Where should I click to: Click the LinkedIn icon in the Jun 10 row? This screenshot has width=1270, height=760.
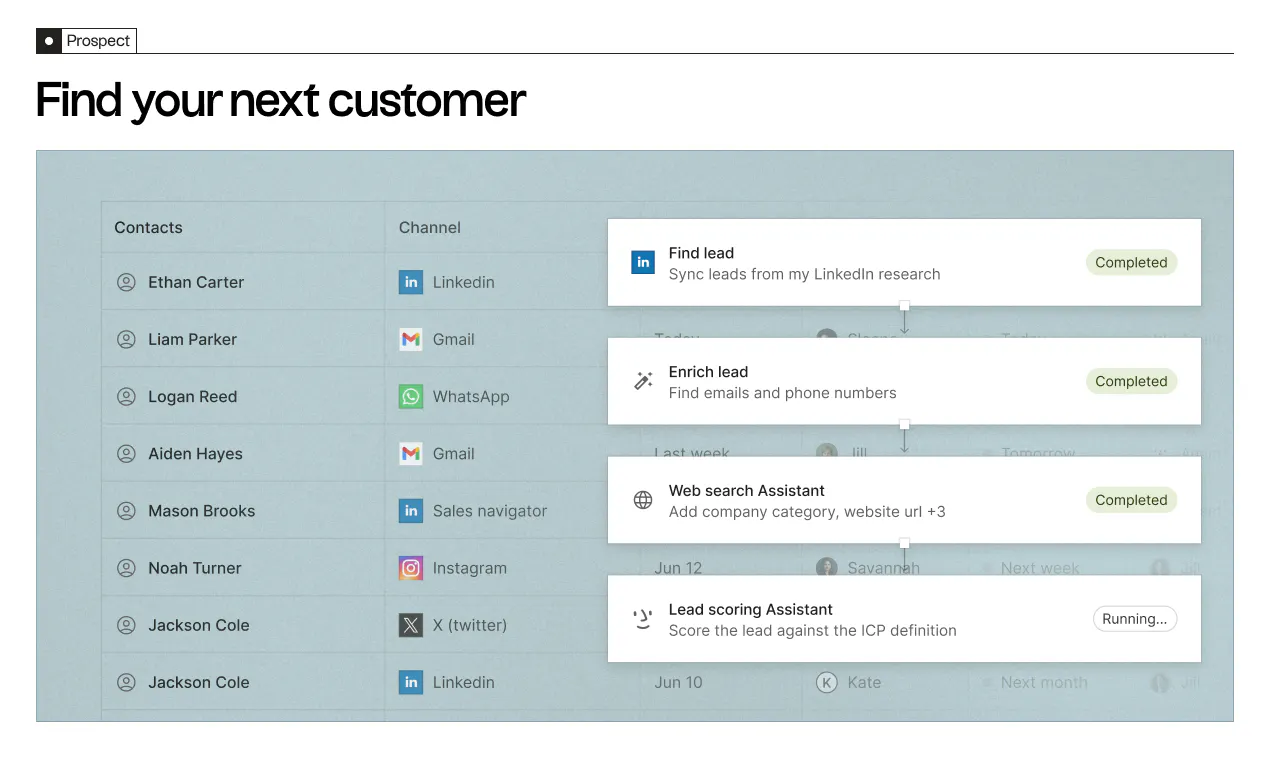click(x=411, y=682)
